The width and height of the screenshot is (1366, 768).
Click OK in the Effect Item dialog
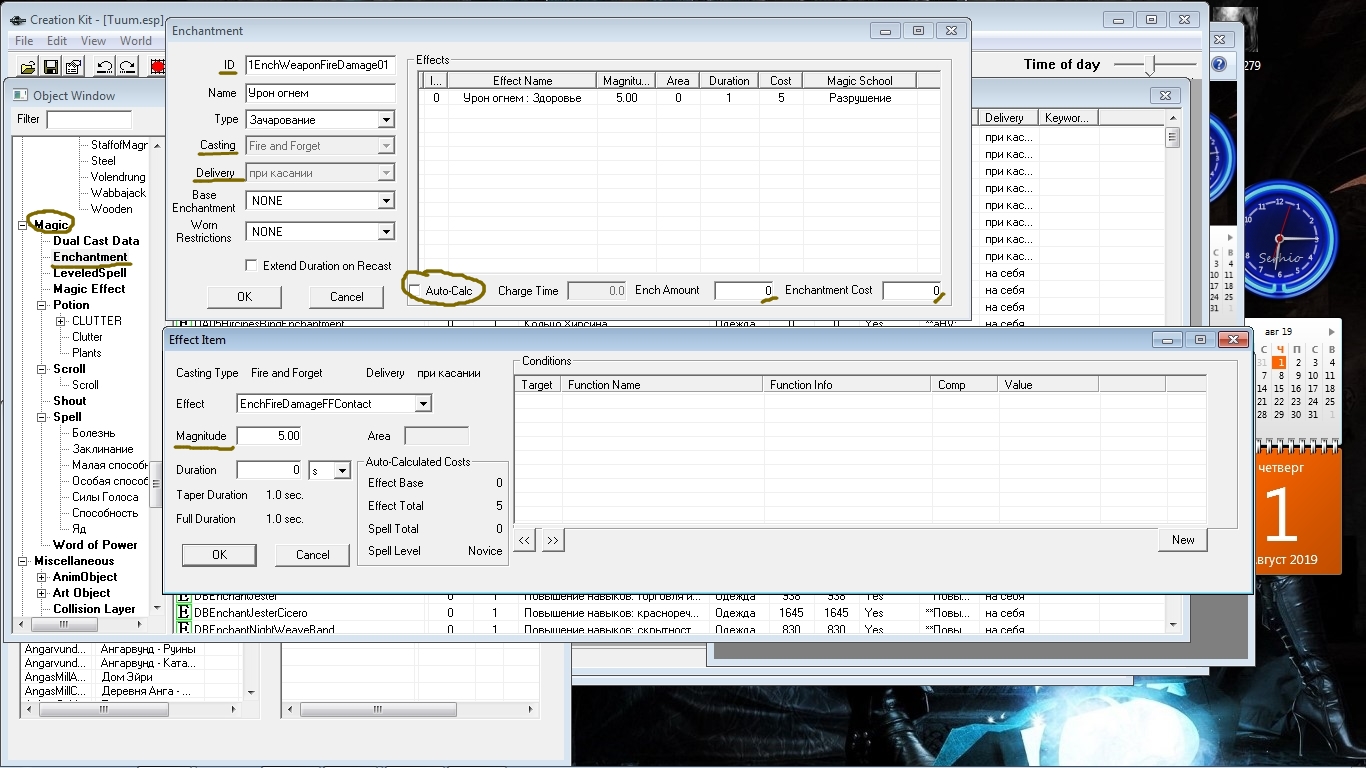pos(219,555)
